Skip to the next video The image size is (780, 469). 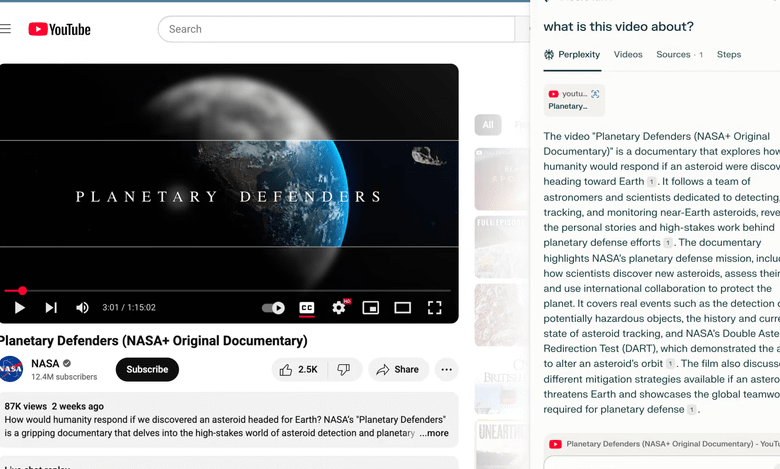51,308
